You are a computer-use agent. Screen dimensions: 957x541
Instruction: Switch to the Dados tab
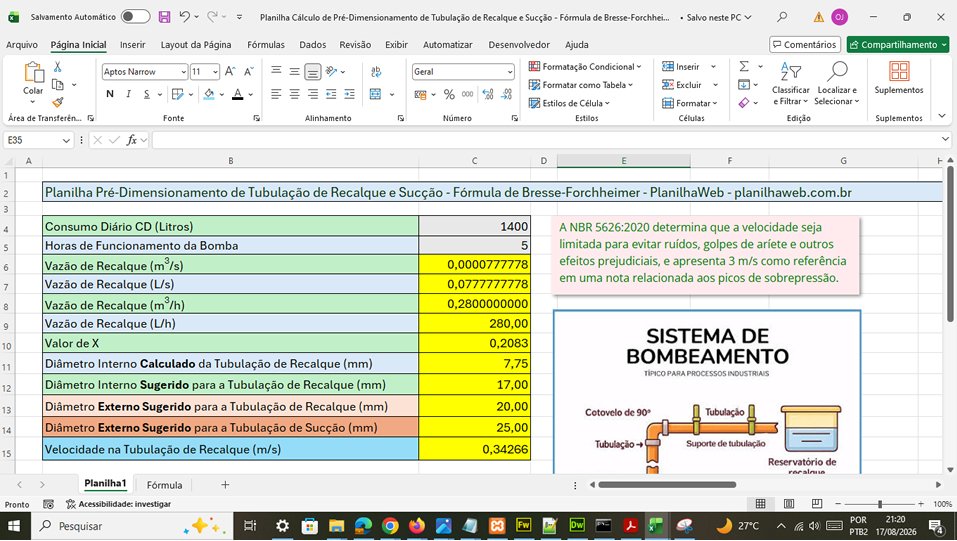(x=312, y=45)
